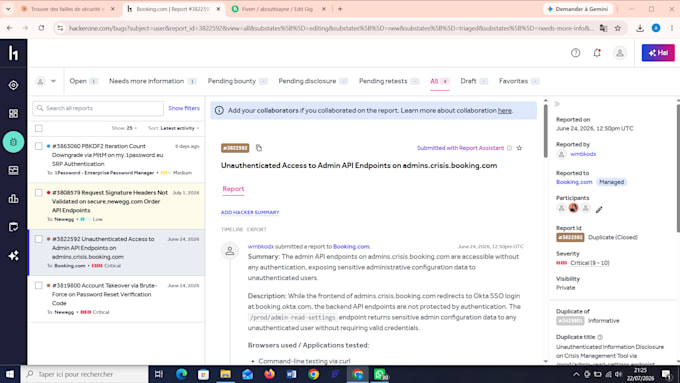680x383 pixels.
Task: Switch to the Favorites tab
Action: tap(519, 81)
